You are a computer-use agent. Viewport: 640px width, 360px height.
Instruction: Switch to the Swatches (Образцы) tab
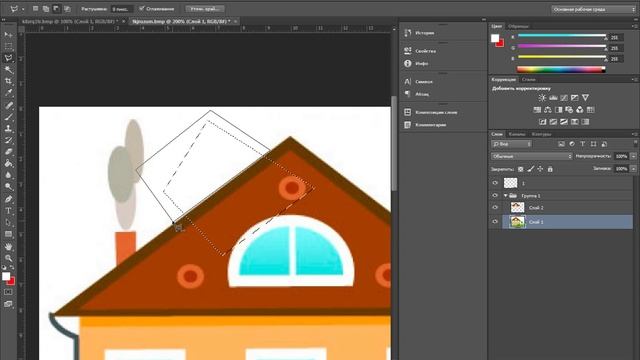coord(518,26)
